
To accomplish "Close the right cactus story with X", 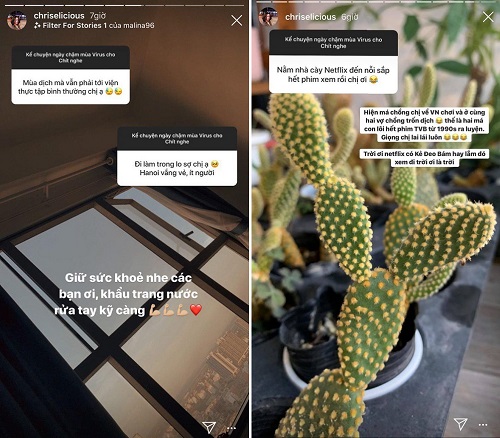I will 488,17.
